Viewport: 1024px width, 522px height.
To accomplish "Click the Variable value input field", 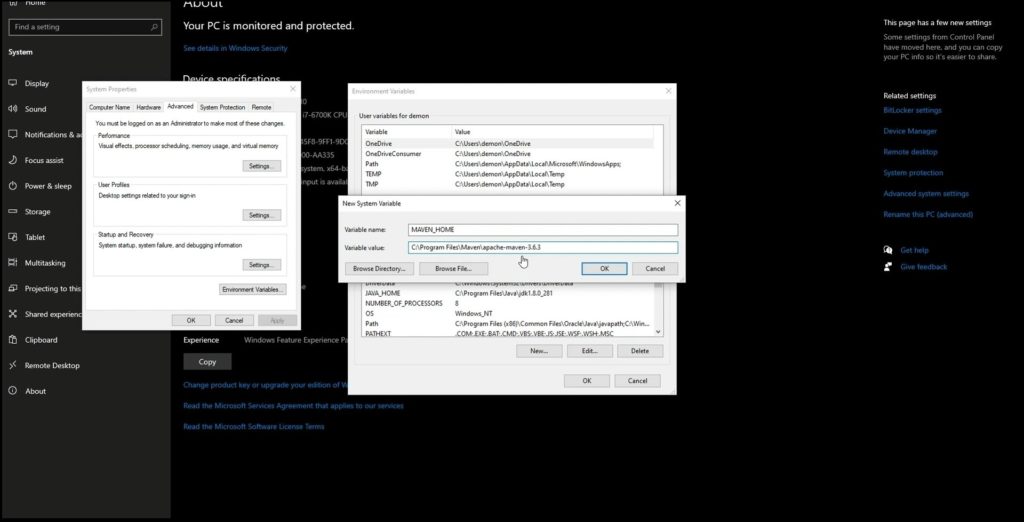I will pyautogui.click(x=543, y=248).
